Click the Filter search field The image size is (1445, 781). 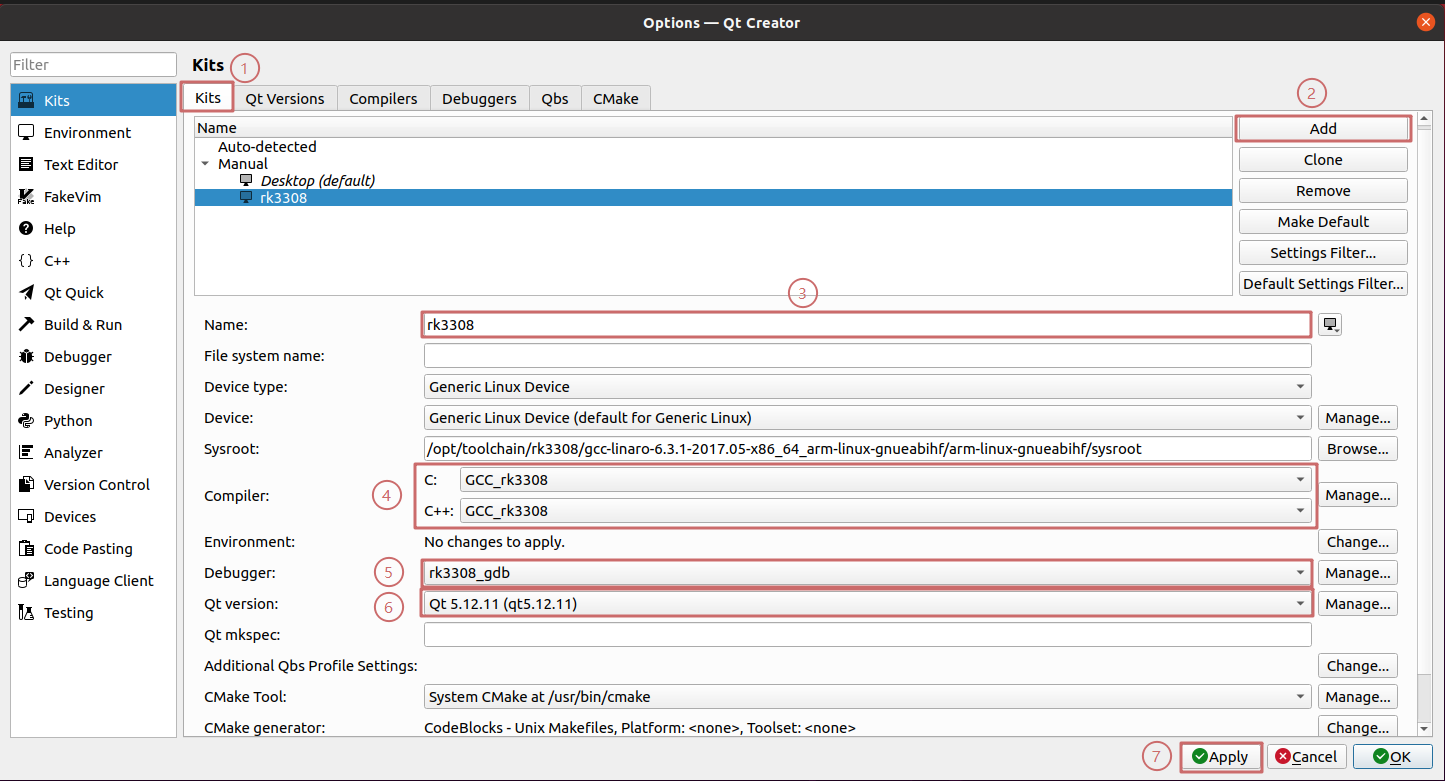(x=94, y=65)
